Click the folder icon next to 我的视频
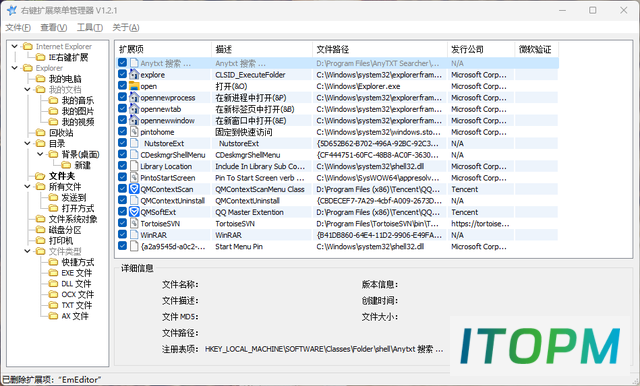The height and width of the screenshot is (386, 640). pyautogui.click(x=53, y=122)
